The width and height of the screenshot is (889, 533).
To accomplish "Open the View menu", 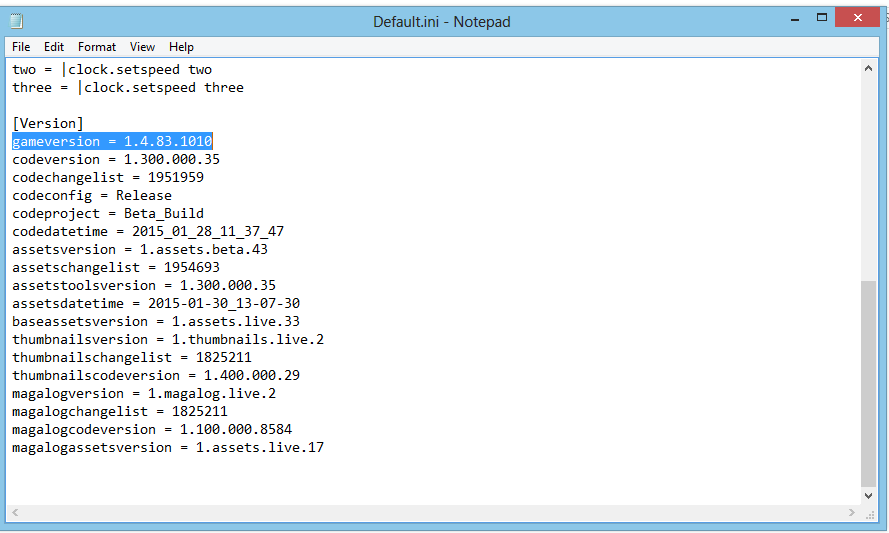I will tap(142, 47).
